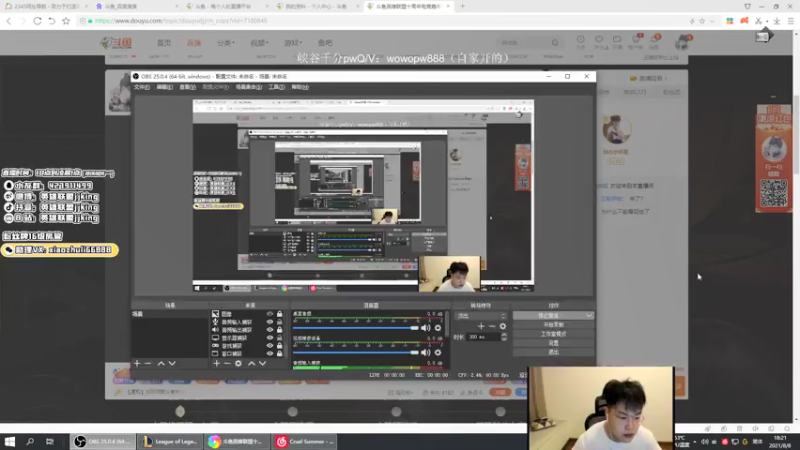Open the browser hamburger menu icon
Image resolution: width=800 pixels, height=450 pixels.
[x=791, y=21]
